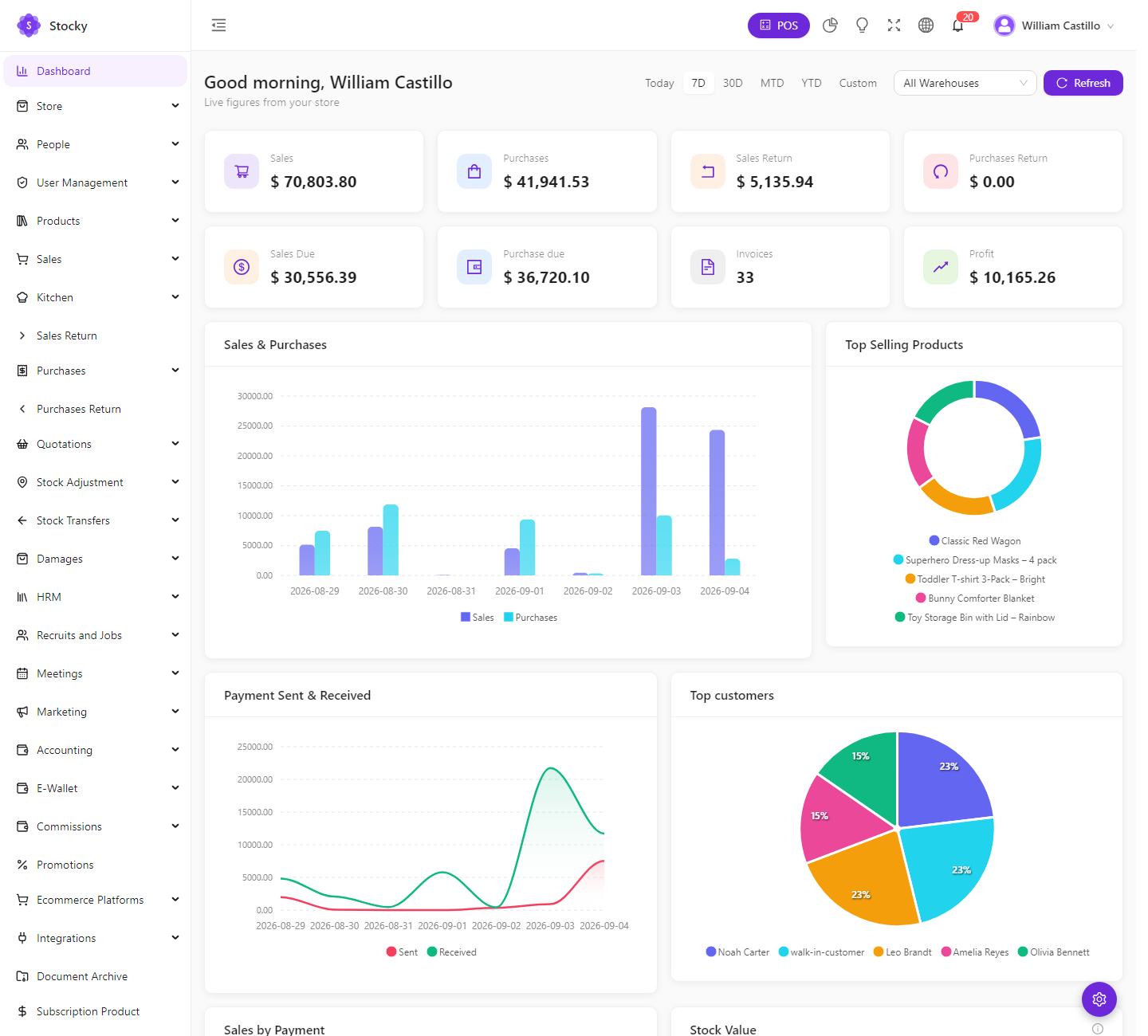The image size is (1148, 1036).
Task: Click the Sales Return card icon
Action: point(707,171)
